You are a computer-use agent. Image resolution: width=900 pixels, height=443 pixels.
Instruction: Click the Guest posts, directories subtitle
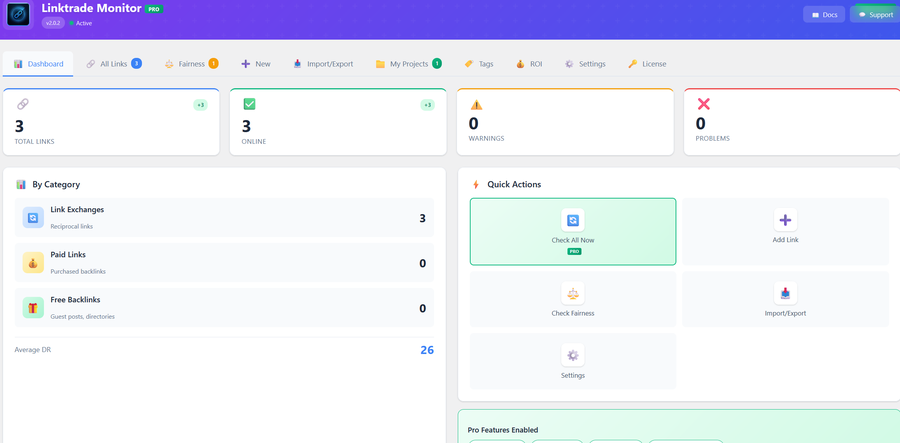83,317
